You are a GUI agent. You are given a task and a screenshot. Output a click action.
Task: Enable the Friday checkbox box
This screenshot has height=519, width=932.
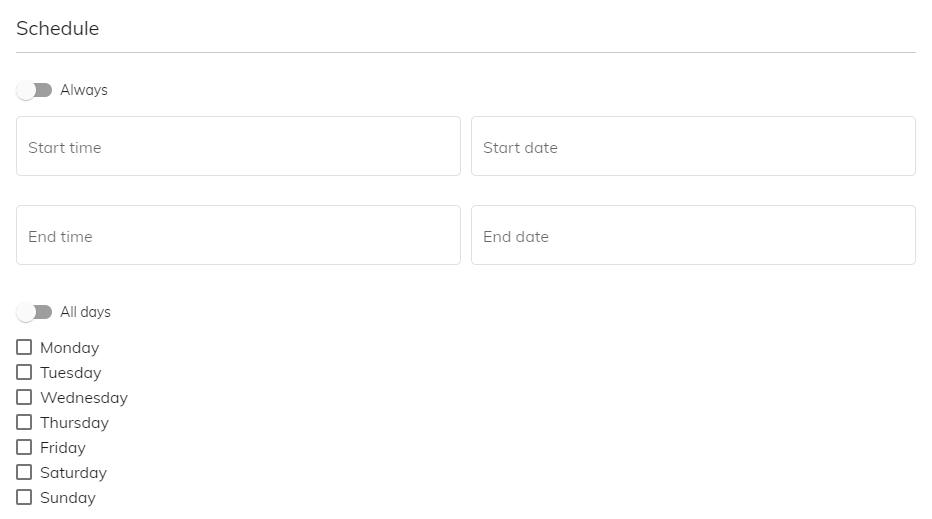tap(24, 447)
